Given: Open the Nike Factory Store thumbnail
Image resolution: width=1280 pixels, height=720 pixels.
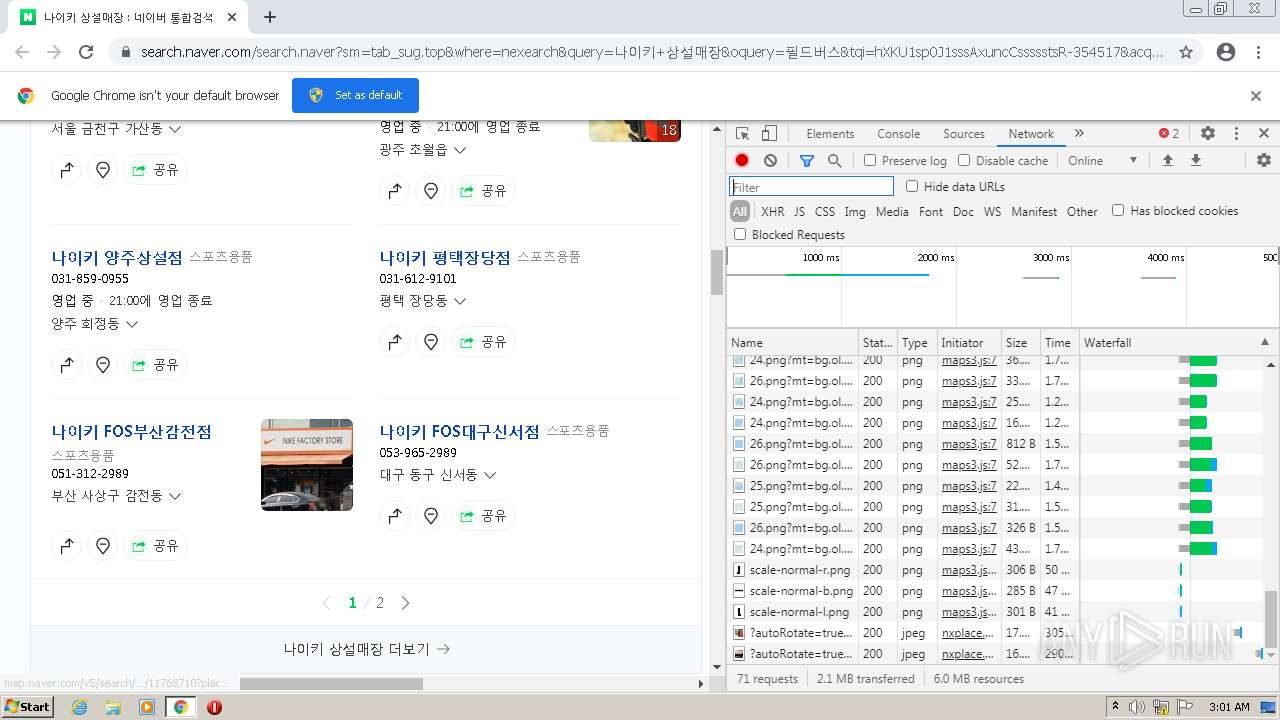Looking at the screenshot, I should 307,465.
